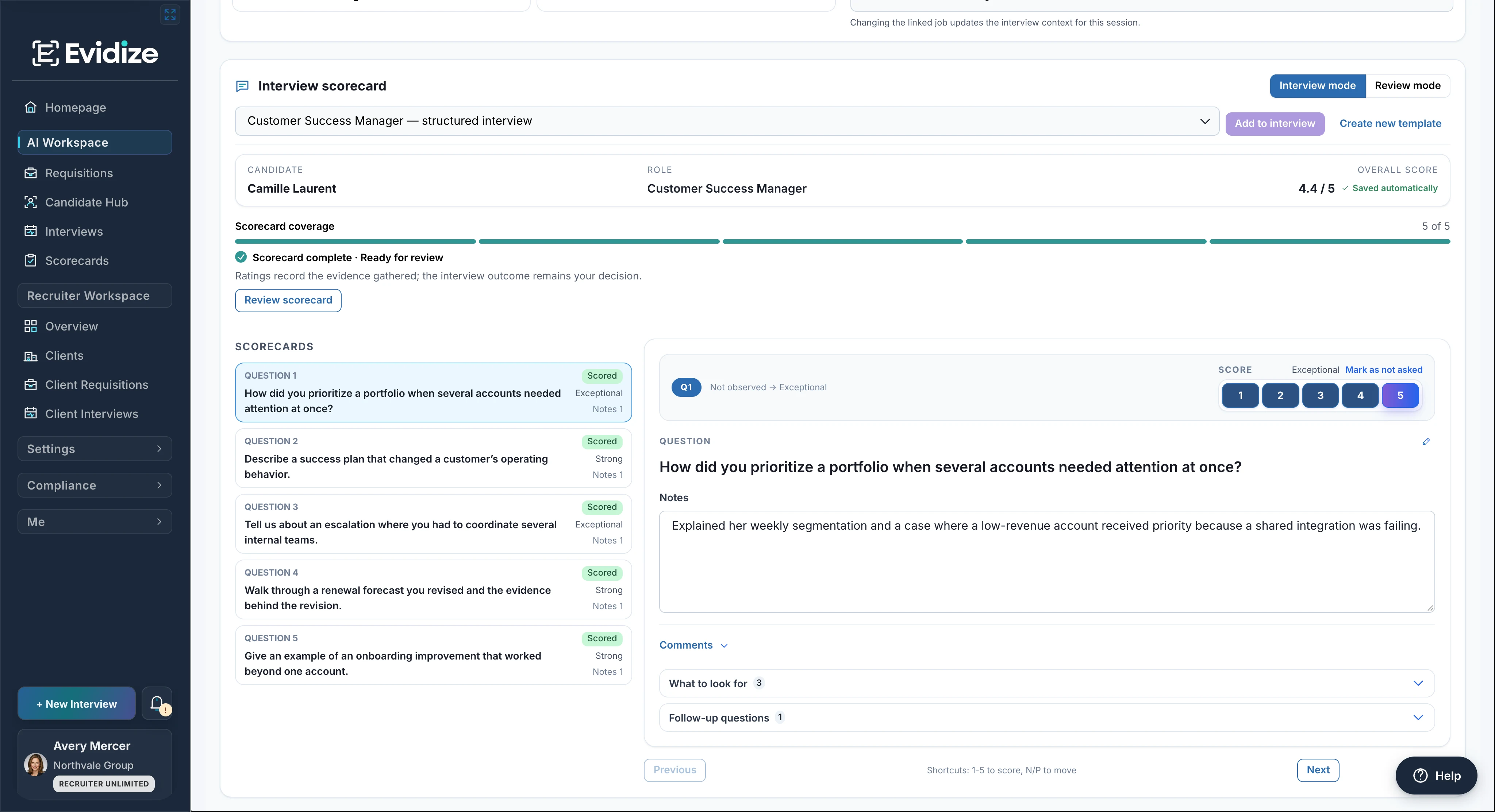Open AI Workspace in sidebar

pos(95,143)
